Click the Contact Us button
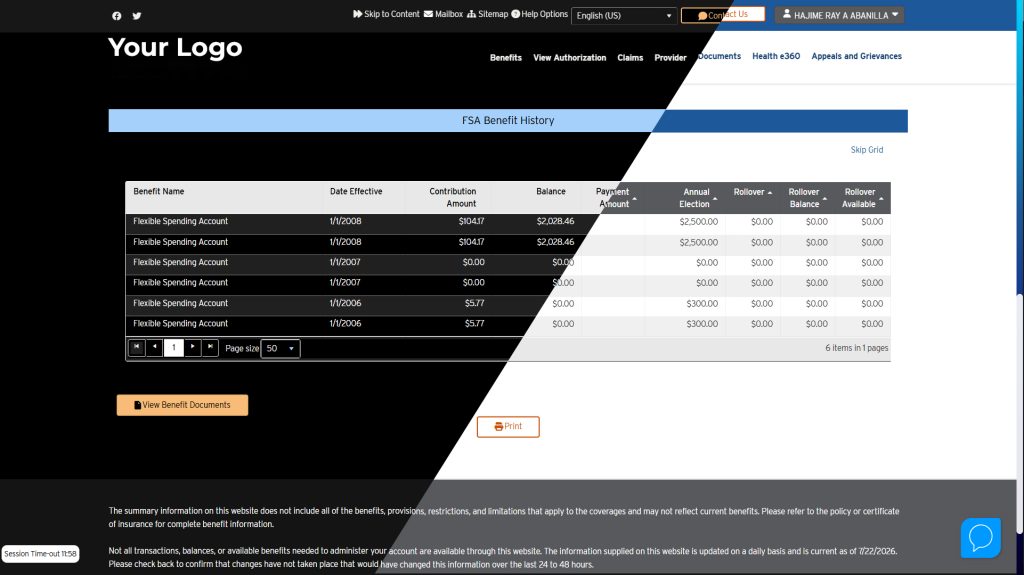The height and width of the screenshot is (575, 1024). [723, 14]
